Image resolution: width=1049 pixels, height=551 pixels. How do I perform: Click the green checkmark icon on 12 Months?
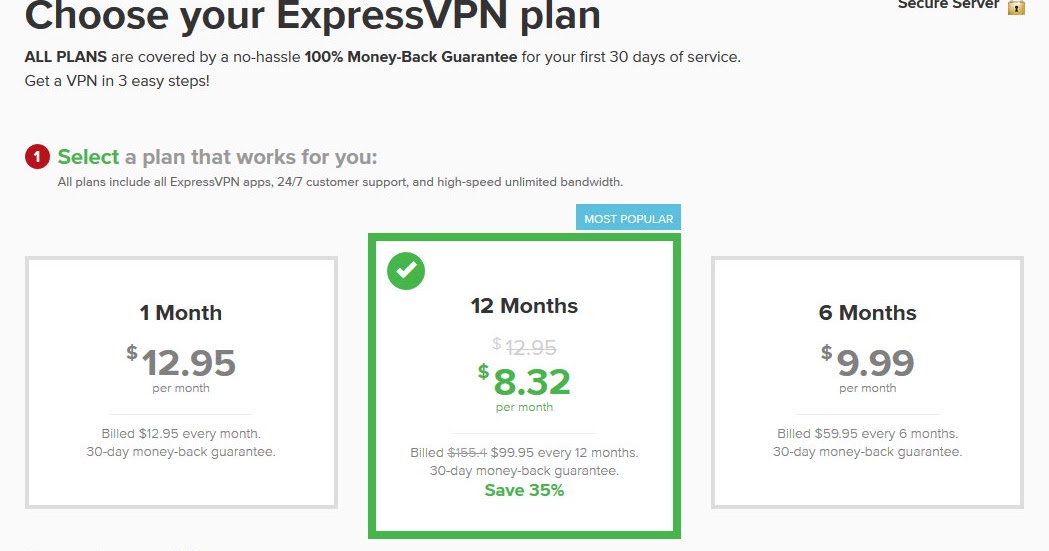[406, 271]
